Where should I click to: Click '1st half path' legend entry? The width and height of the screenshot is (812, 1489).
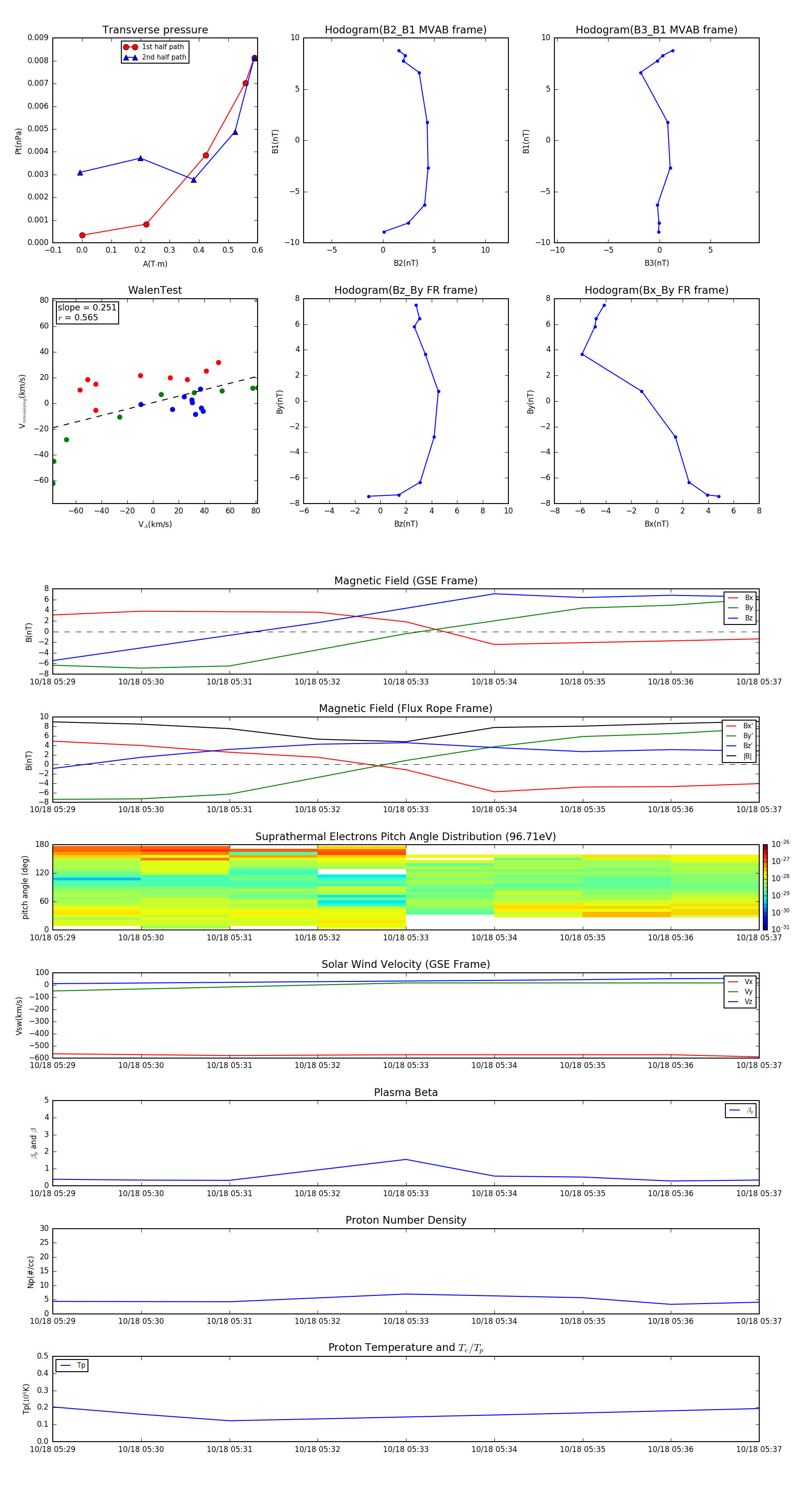click(154, 47)
